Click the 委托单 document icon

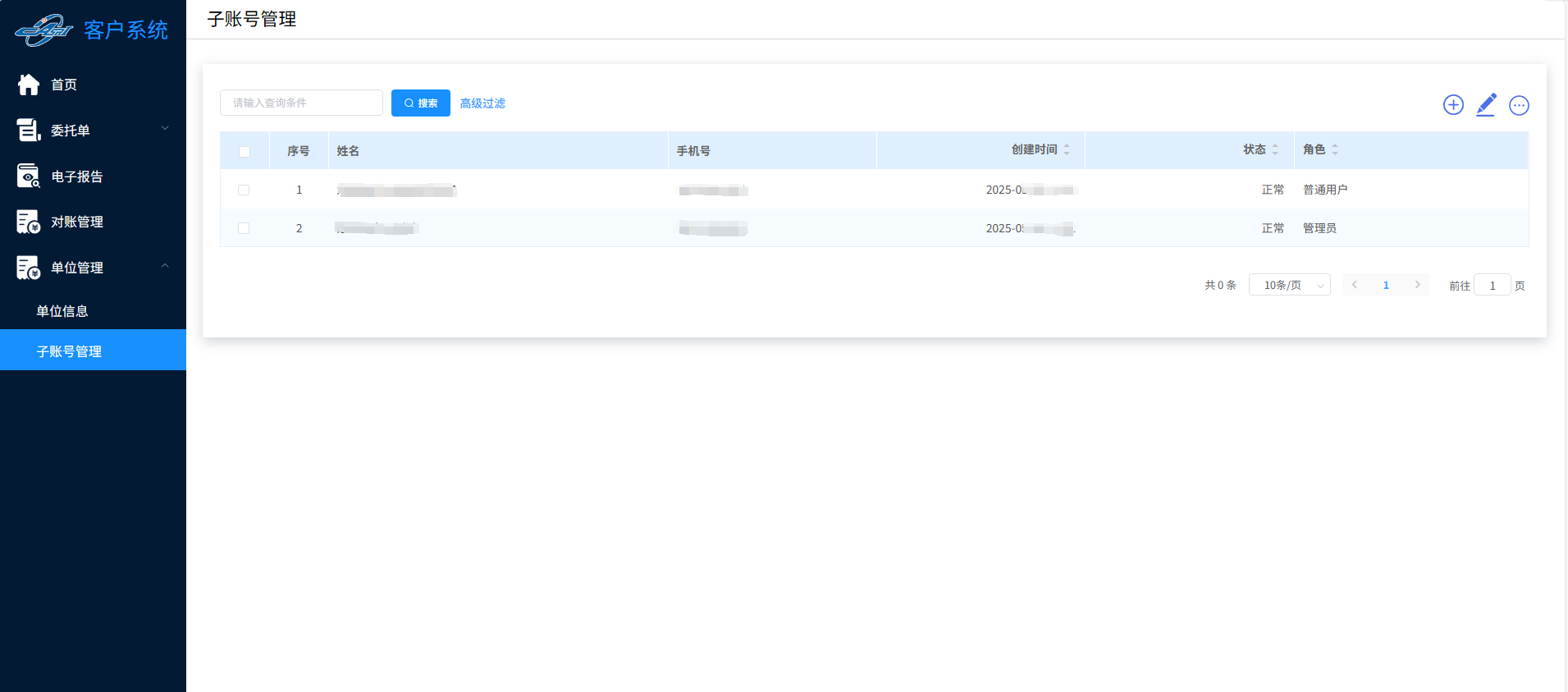(x=29, y=130)
